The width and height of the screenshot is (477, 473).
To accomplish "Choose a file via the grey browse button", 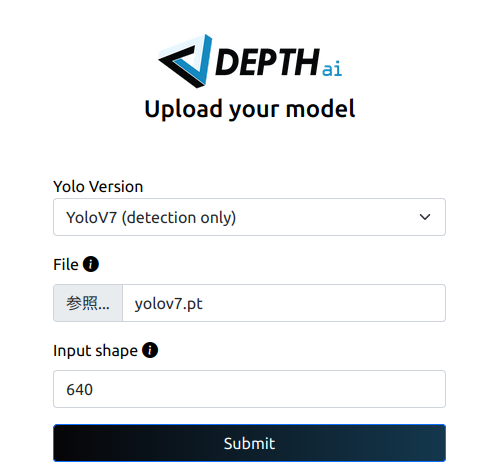I will [88, 303].
